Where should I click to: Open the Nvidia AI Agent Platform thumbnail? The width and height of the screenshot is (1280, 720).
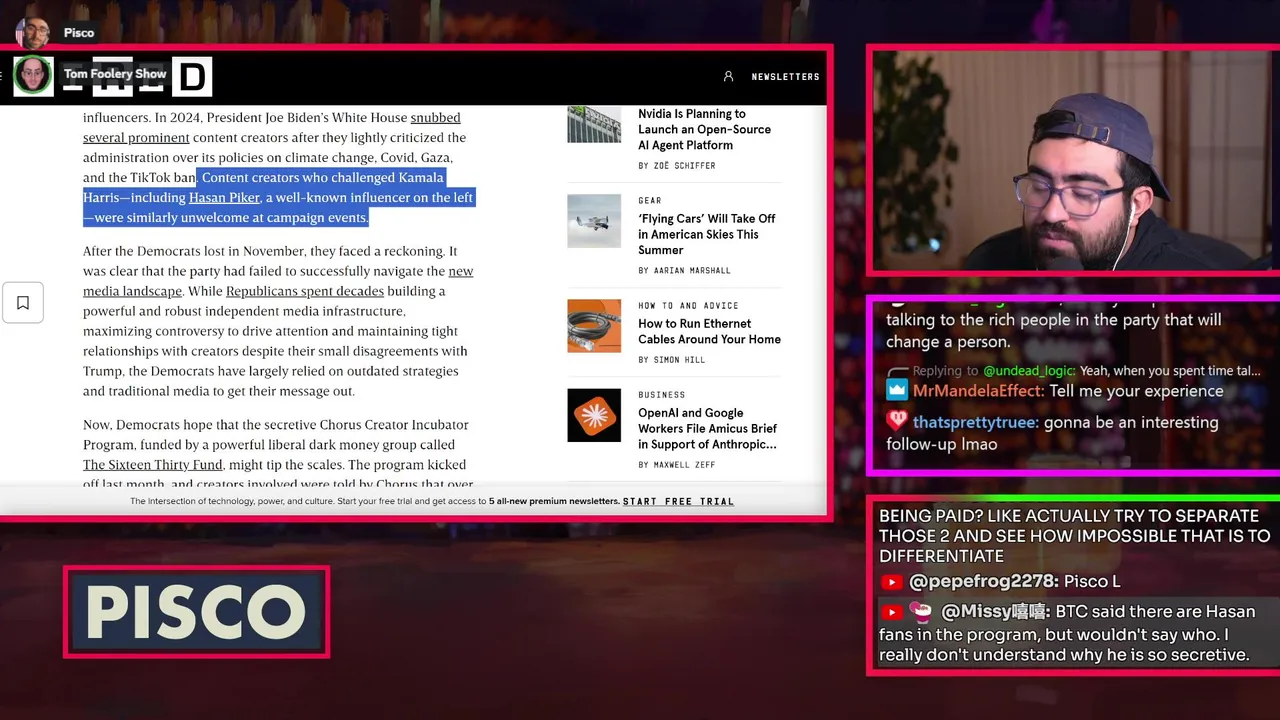pyautogui.click(x=594, y=124)
